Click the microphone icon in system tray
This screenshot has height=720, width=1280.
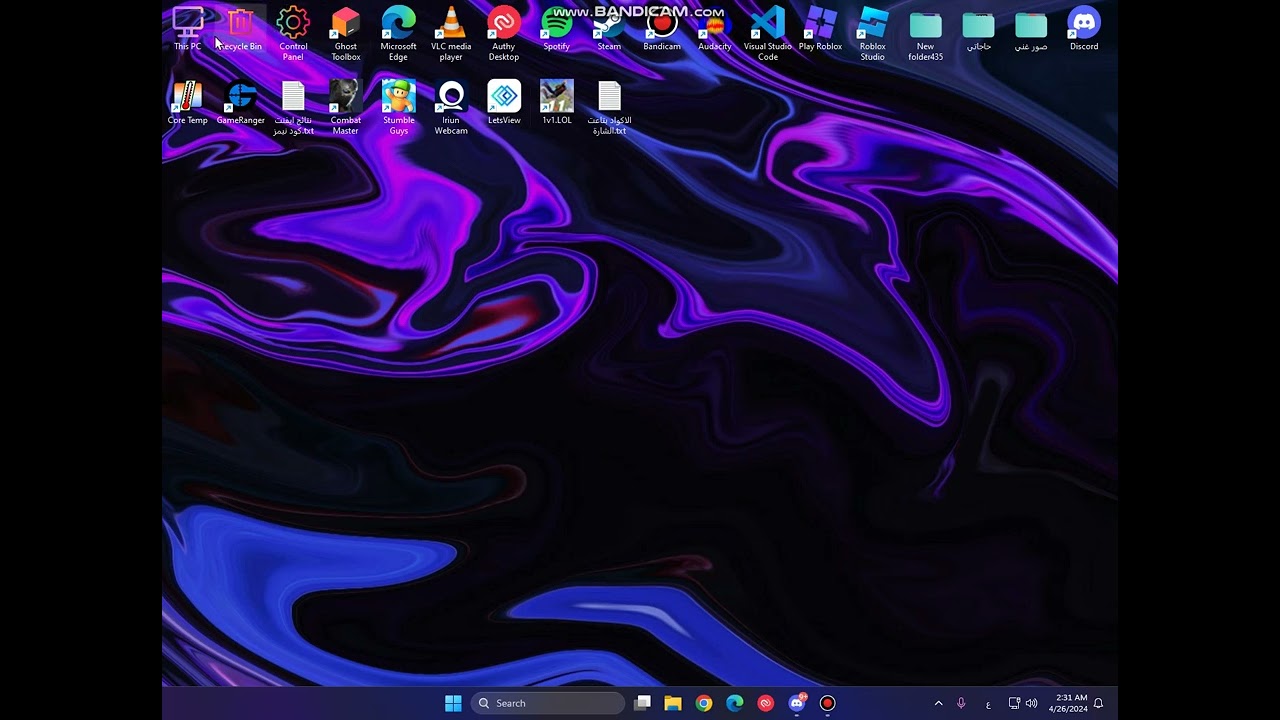pos(961,703)
